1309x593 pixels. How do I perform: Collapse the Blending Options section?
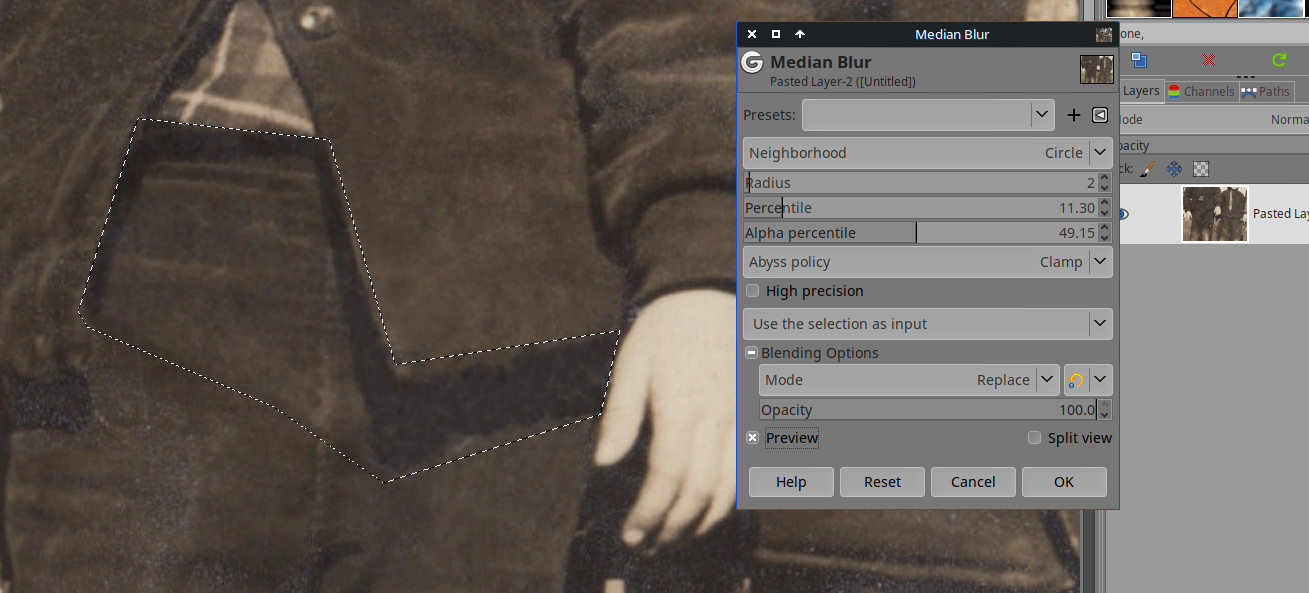tap(751, 353)
